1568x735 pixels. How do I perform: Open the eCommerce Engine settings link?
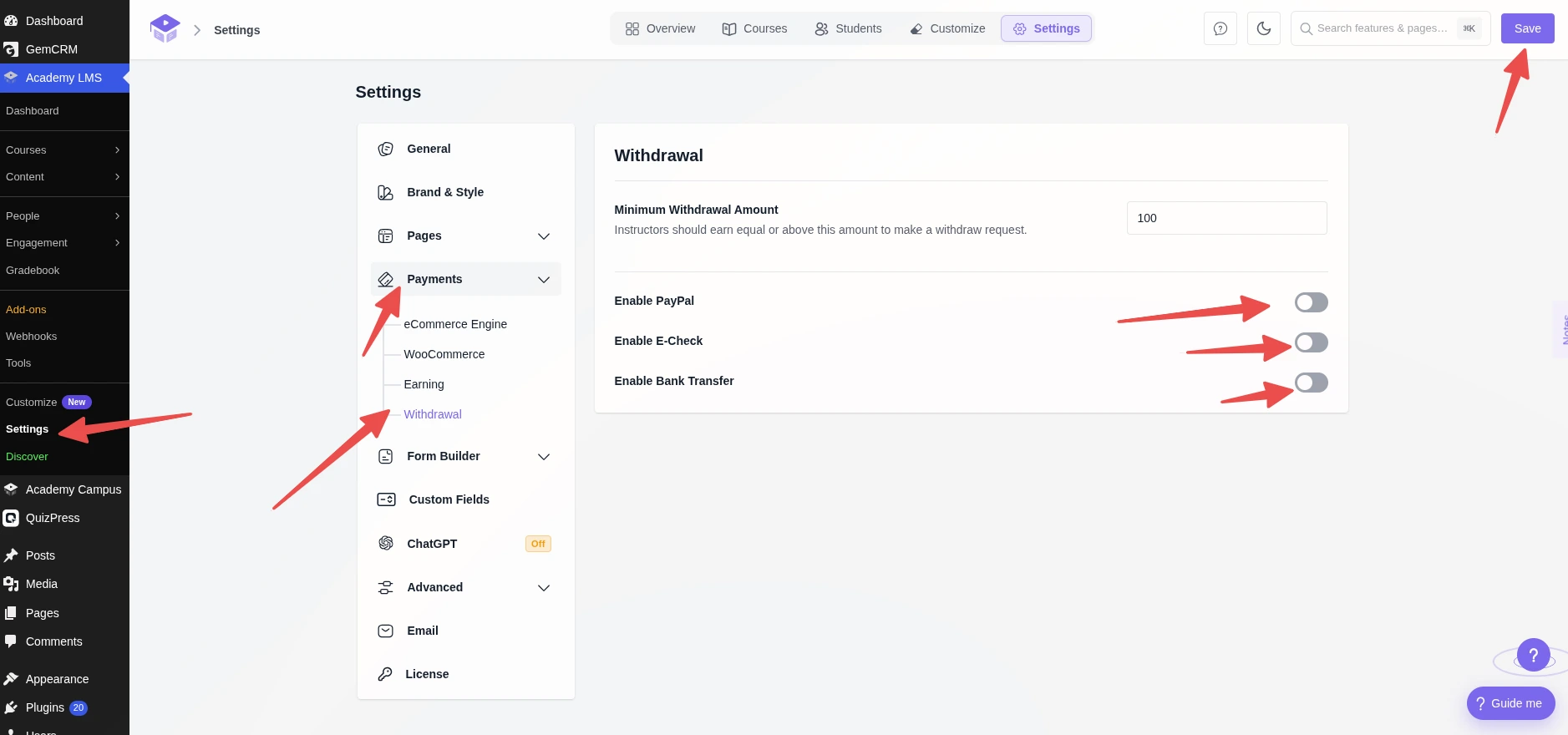455,324
